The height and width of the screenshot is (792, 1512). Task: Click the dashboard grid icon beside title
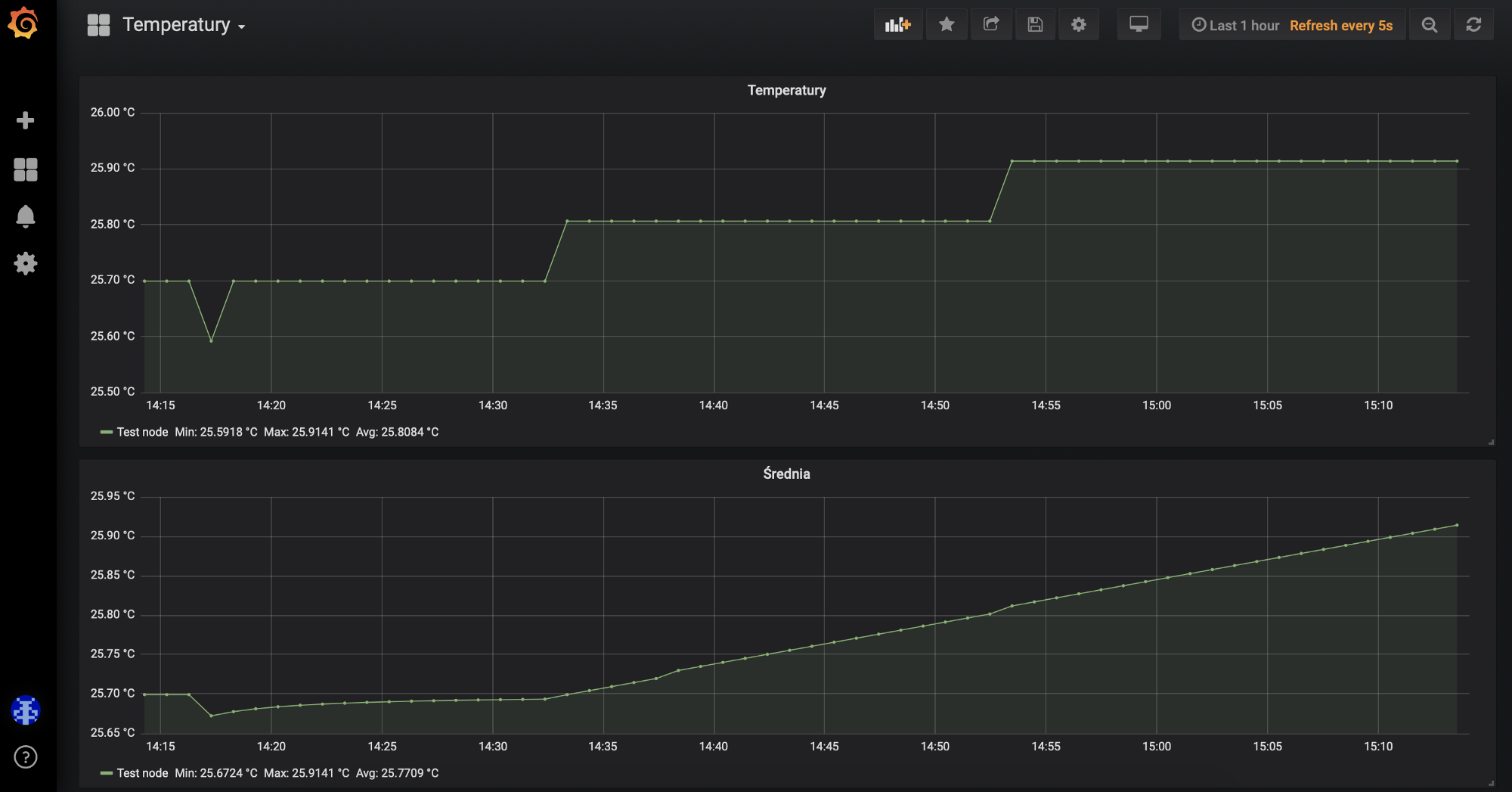99,25
